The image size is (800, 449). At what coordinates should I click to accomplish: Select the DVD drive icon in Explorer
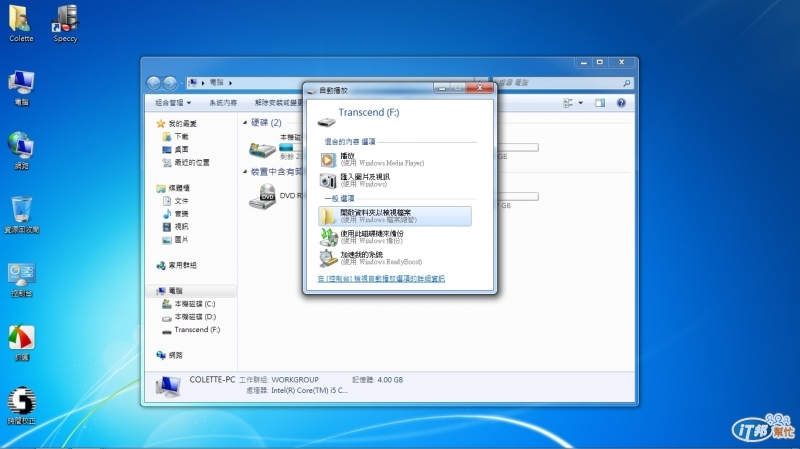(262, 197)
